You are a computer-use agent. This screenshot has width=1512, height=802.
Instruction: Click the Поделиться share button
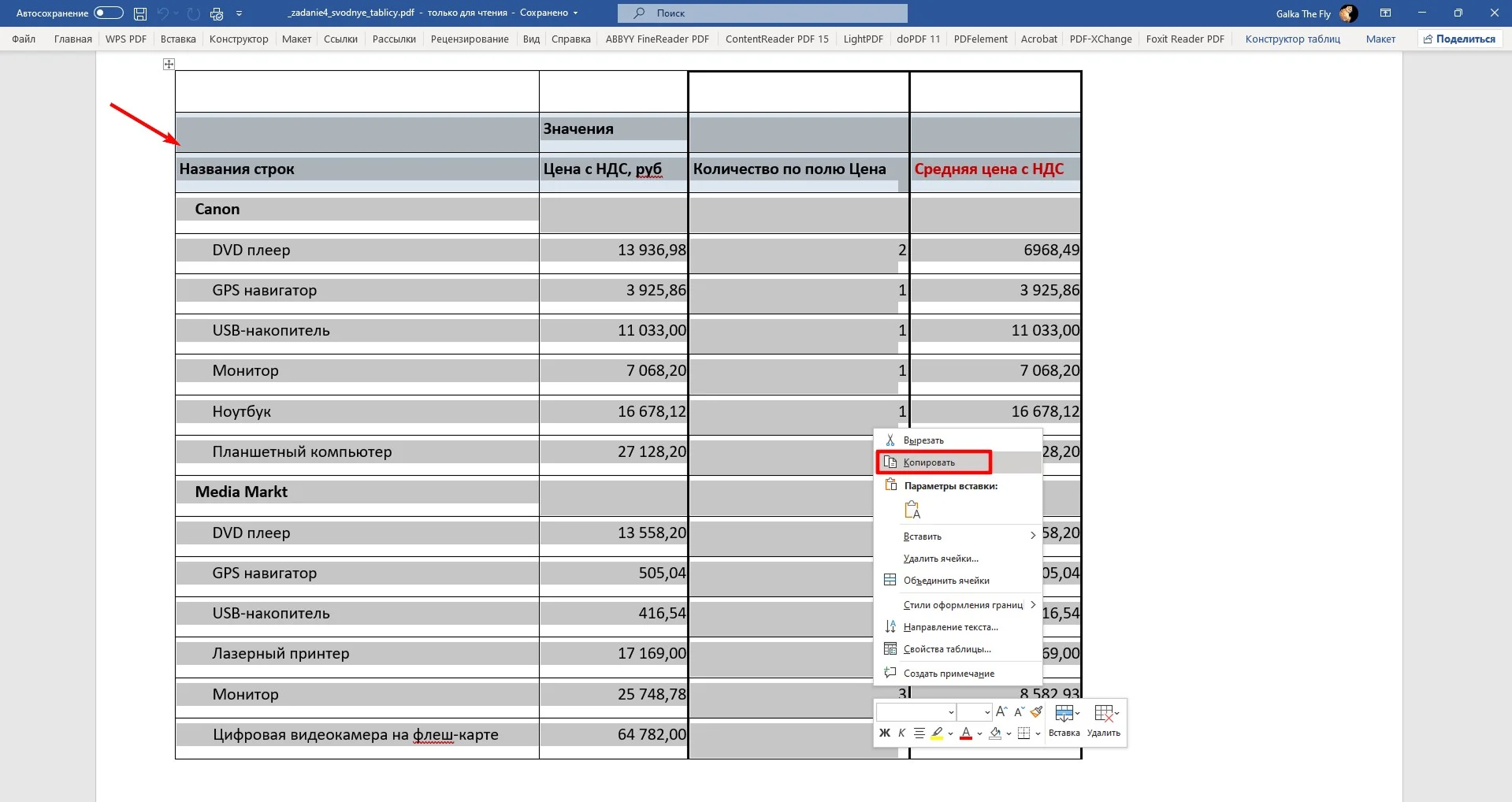click(x=1459, y=39)
